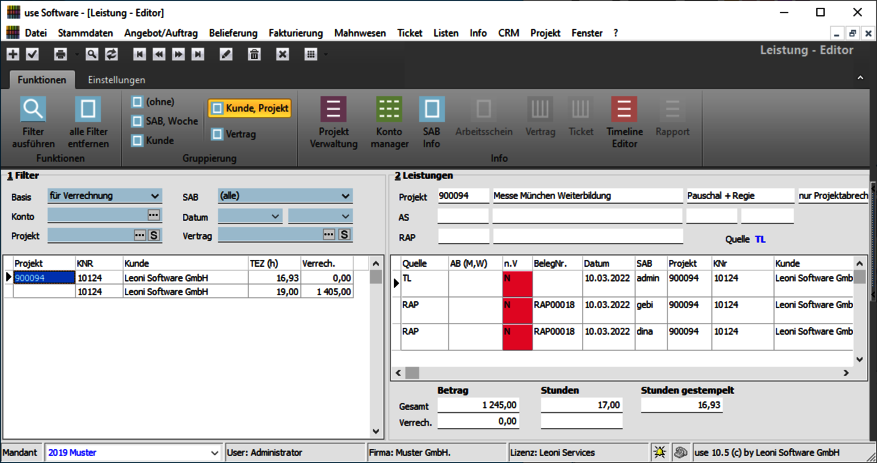The width and height of the screenshot is (877, 463).
Task: Open Projekt Verwaltung
Action: click(x=332, y=123)
